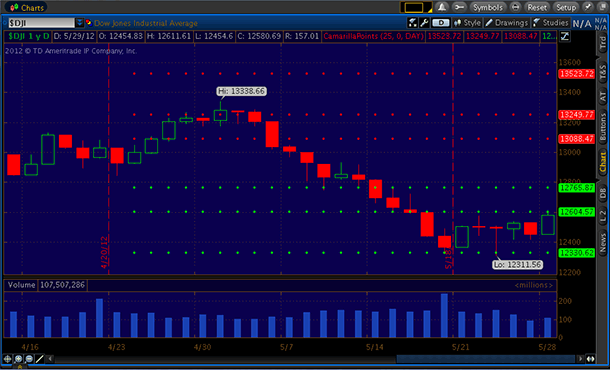Zoom out with the minus magnifier
610x370 pixels.
29,359
